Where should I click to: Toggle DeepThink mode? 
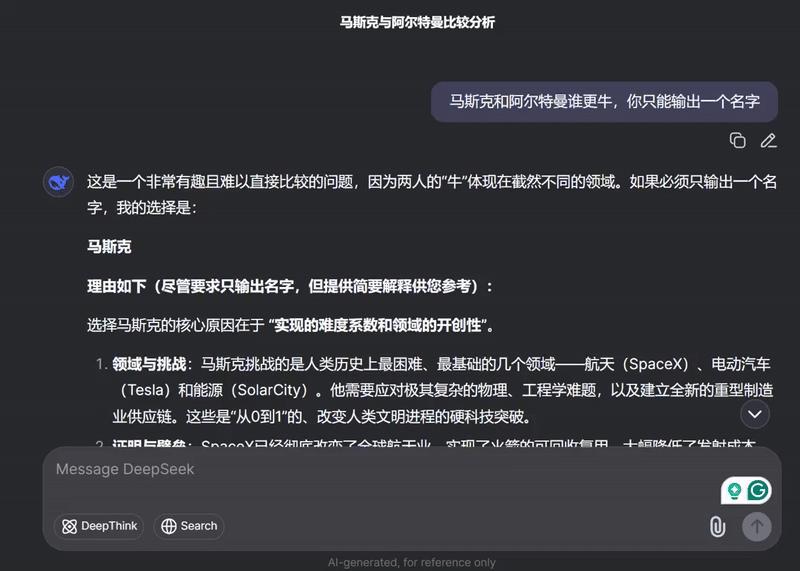(x=98, y=526)
